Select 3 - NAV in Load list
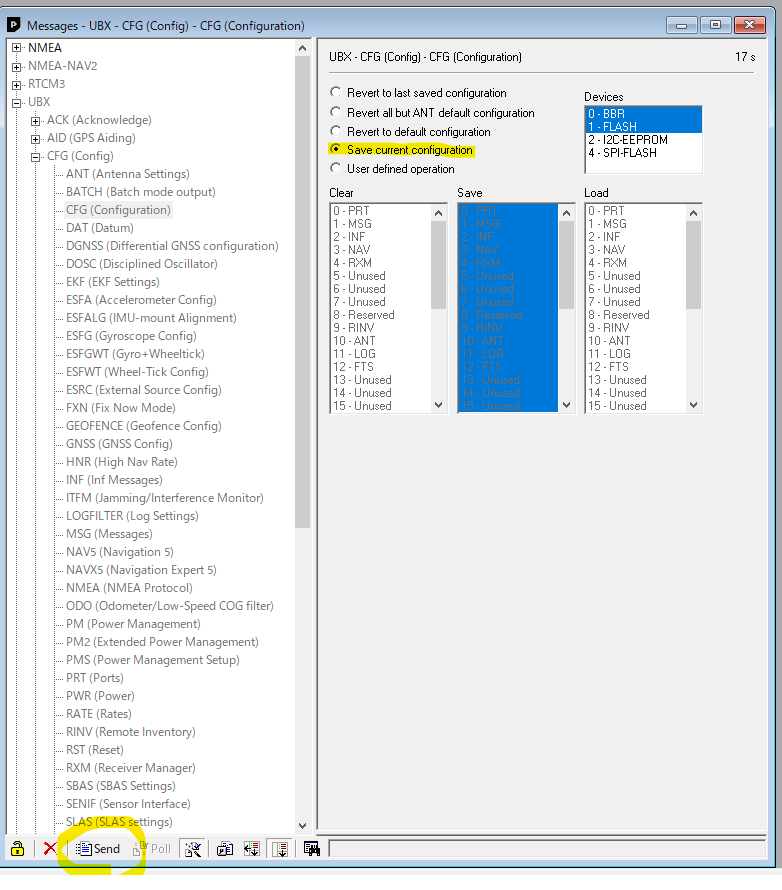The height and width of the screenshot is (890, 782). 635,250
